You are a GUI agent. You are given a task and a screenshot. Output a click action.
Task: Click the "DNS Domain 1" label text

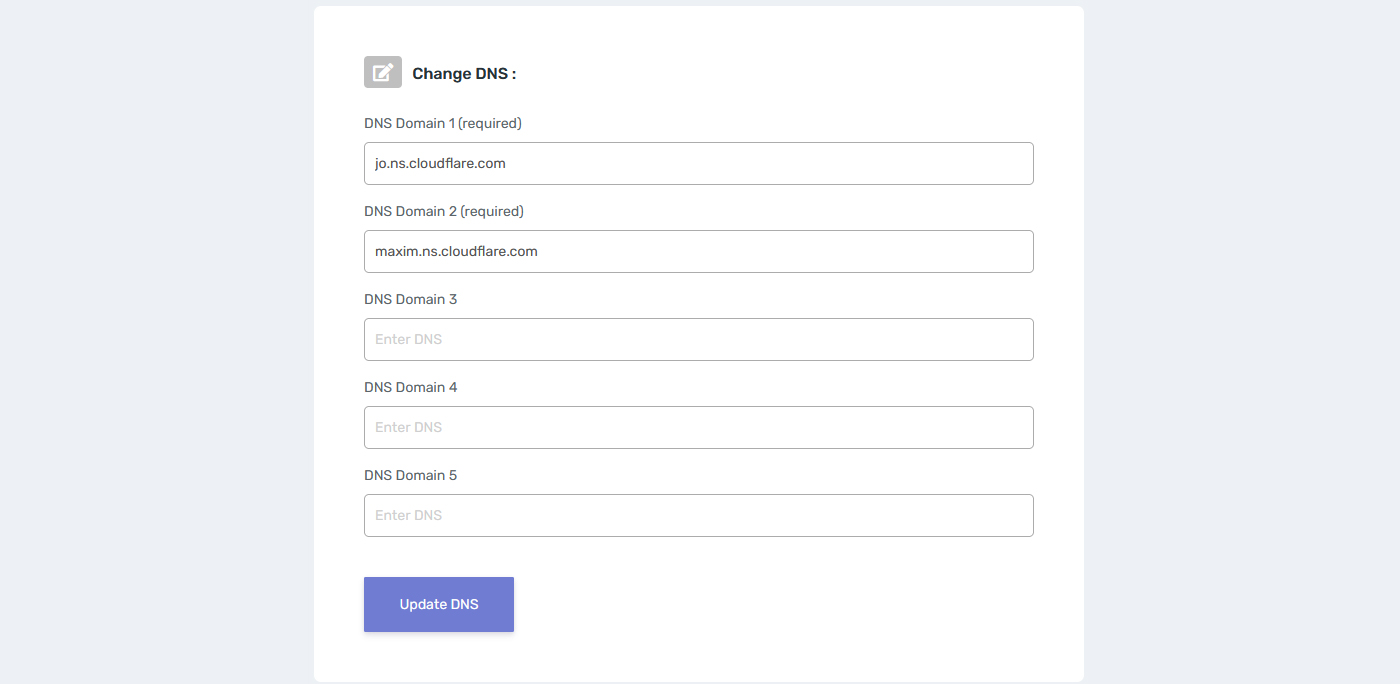coord(409,124)
